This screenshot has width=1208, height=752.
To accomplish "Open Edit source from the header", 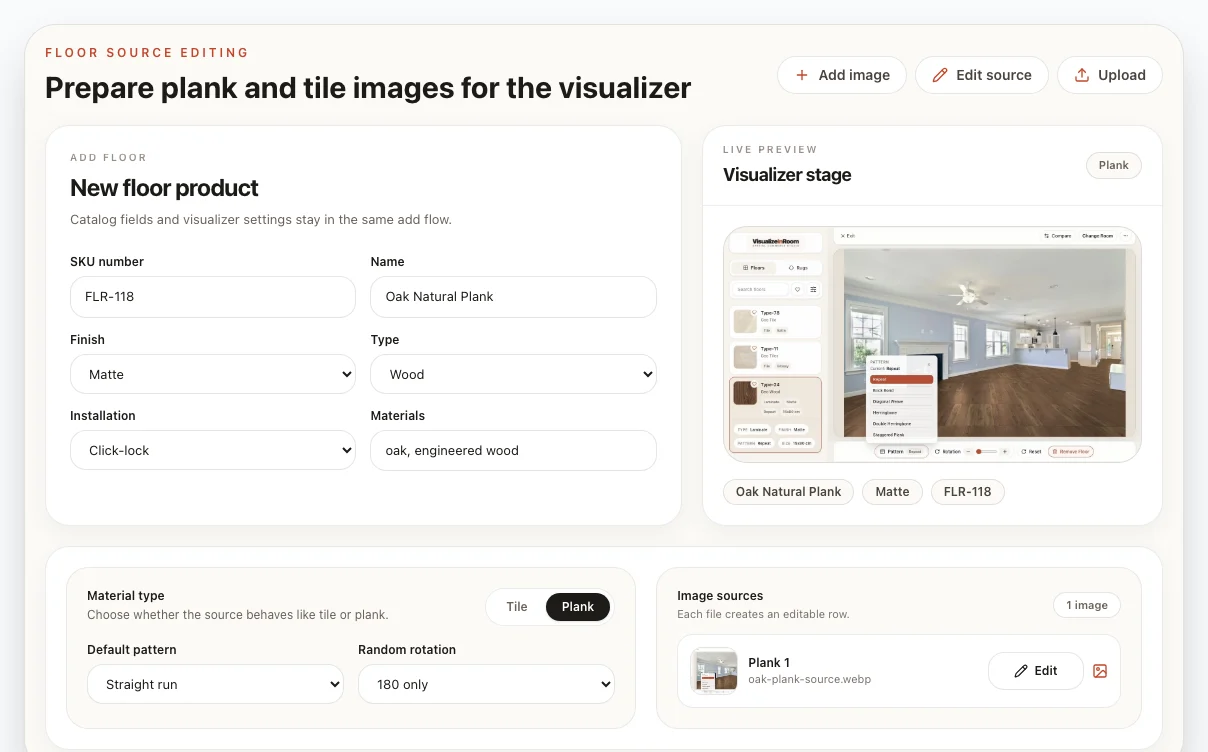I will tap(981, 75).
